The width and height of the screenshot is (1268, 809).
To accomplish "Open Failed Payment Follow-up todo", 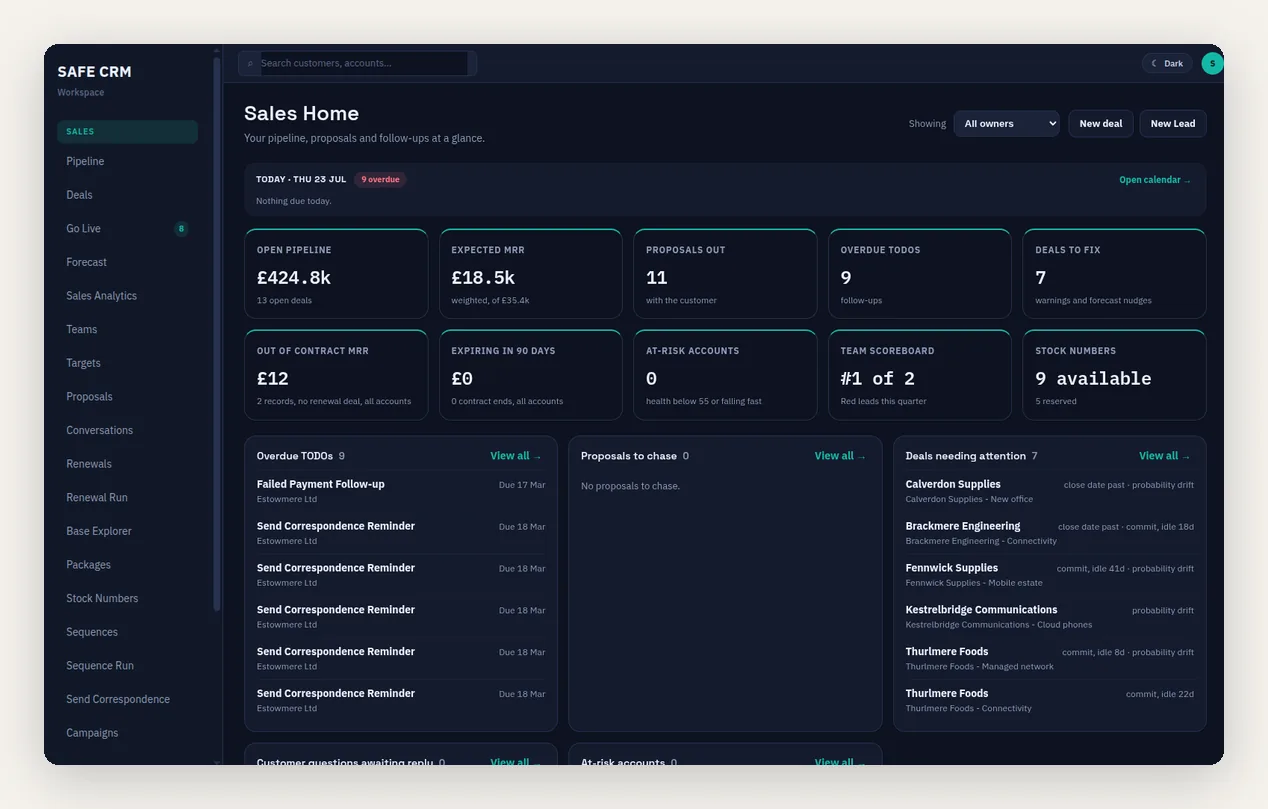I will (401, 491).
